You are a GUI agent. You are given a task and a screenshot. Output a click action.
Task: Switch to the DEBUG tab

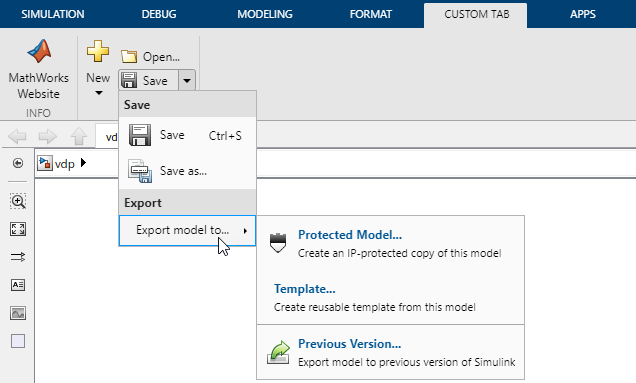[159, 14]
